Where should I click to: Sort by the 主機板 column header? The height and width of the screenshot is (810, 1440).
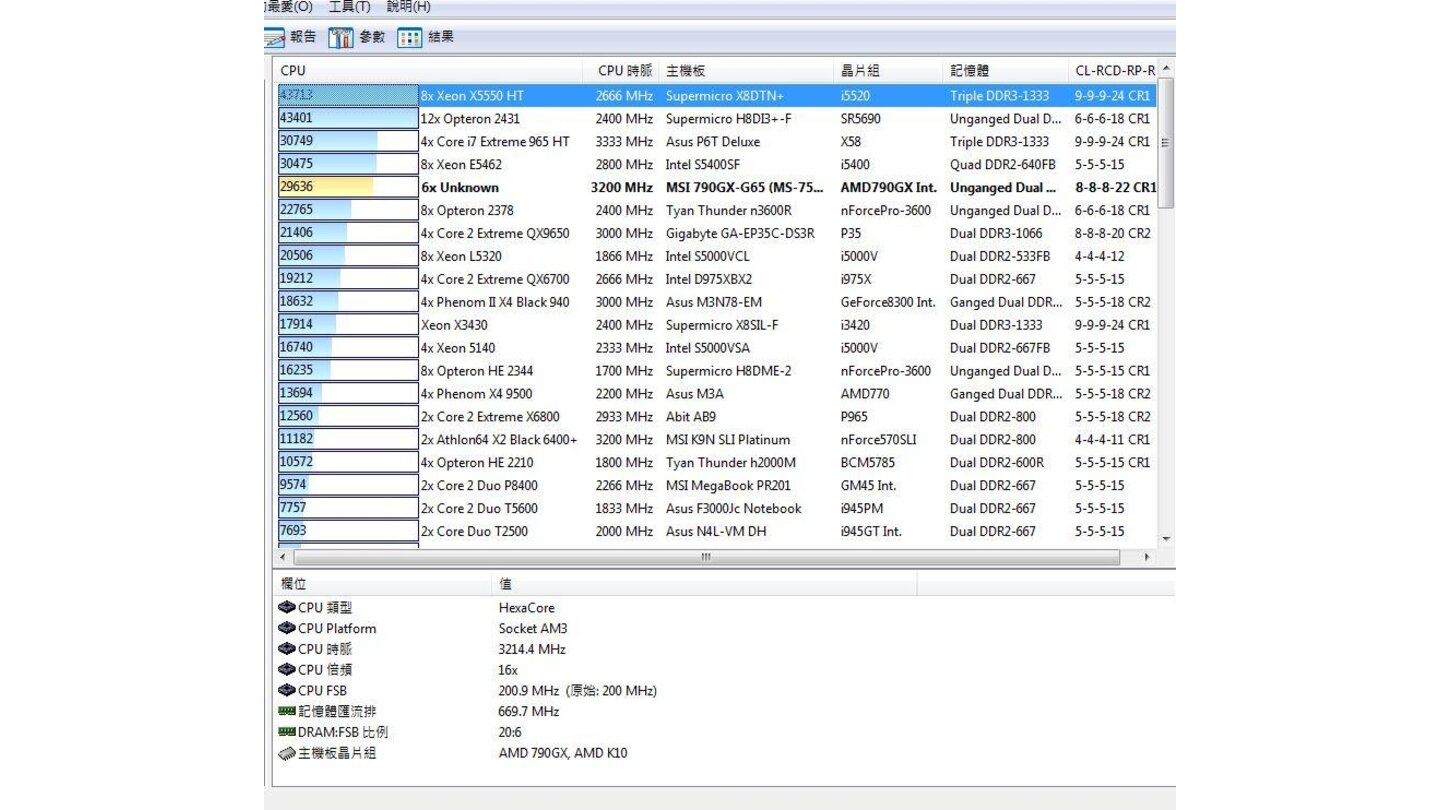click(748, 71)
